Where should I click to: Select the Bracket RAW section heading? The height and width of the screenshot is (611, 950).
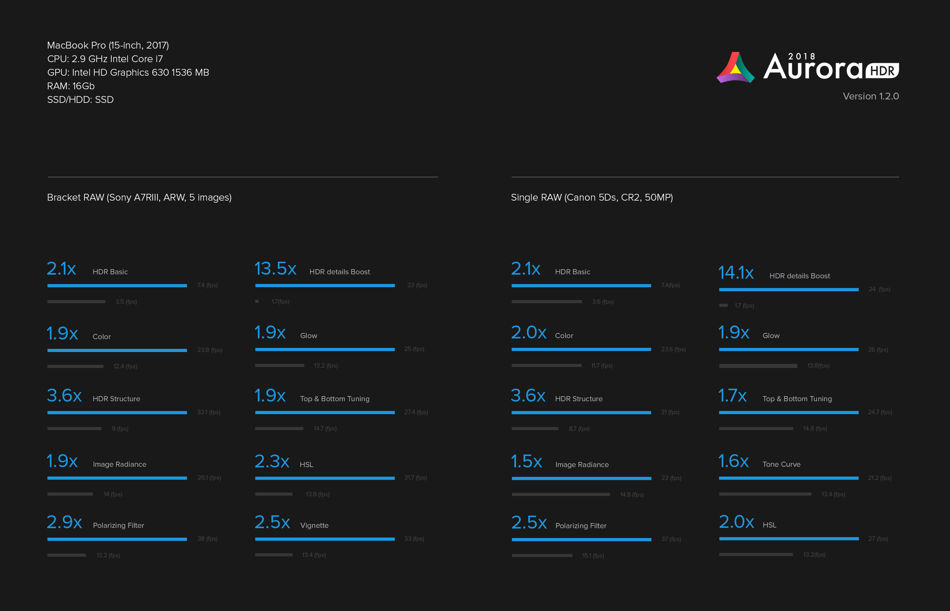coord(139,198)
